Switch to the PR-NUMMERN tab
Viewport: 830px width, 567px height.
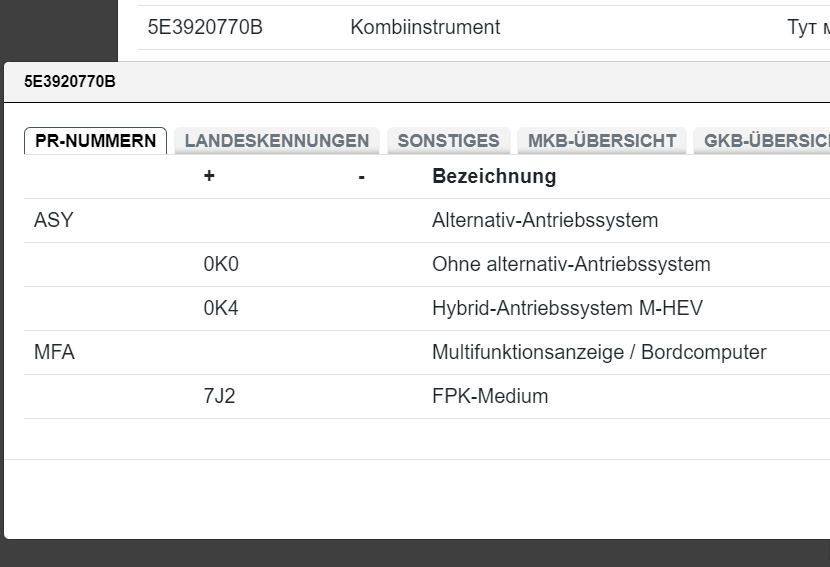[x=96, y=141]
